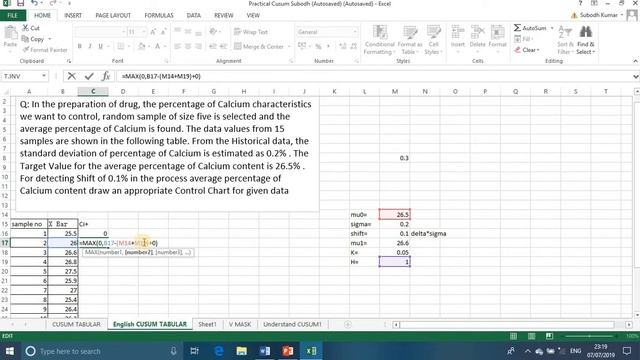Click the Undo arrow in title bar
This screenshot has height=360, width=640.
(x=34, y=3)
